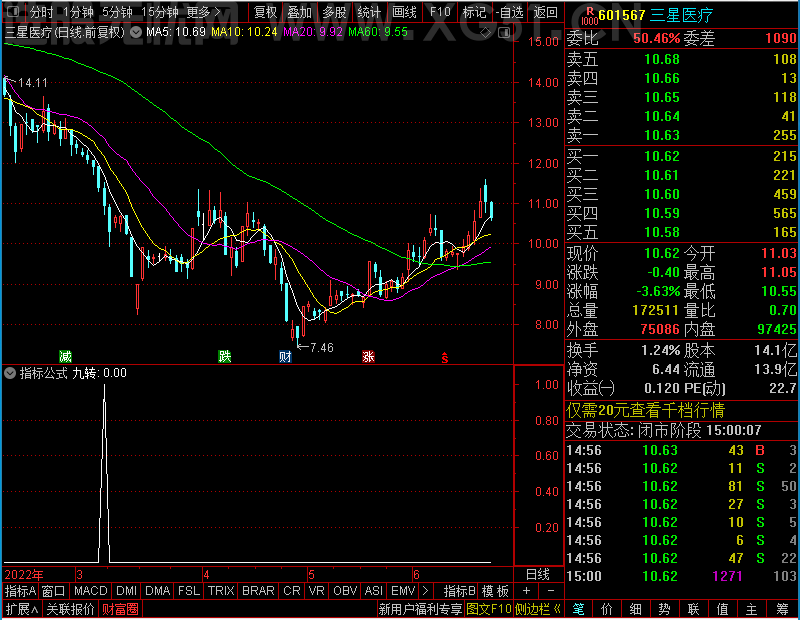This screenshot has width=800, height=620.
Task: Zoom out chart with minus button
Action: 551,591
